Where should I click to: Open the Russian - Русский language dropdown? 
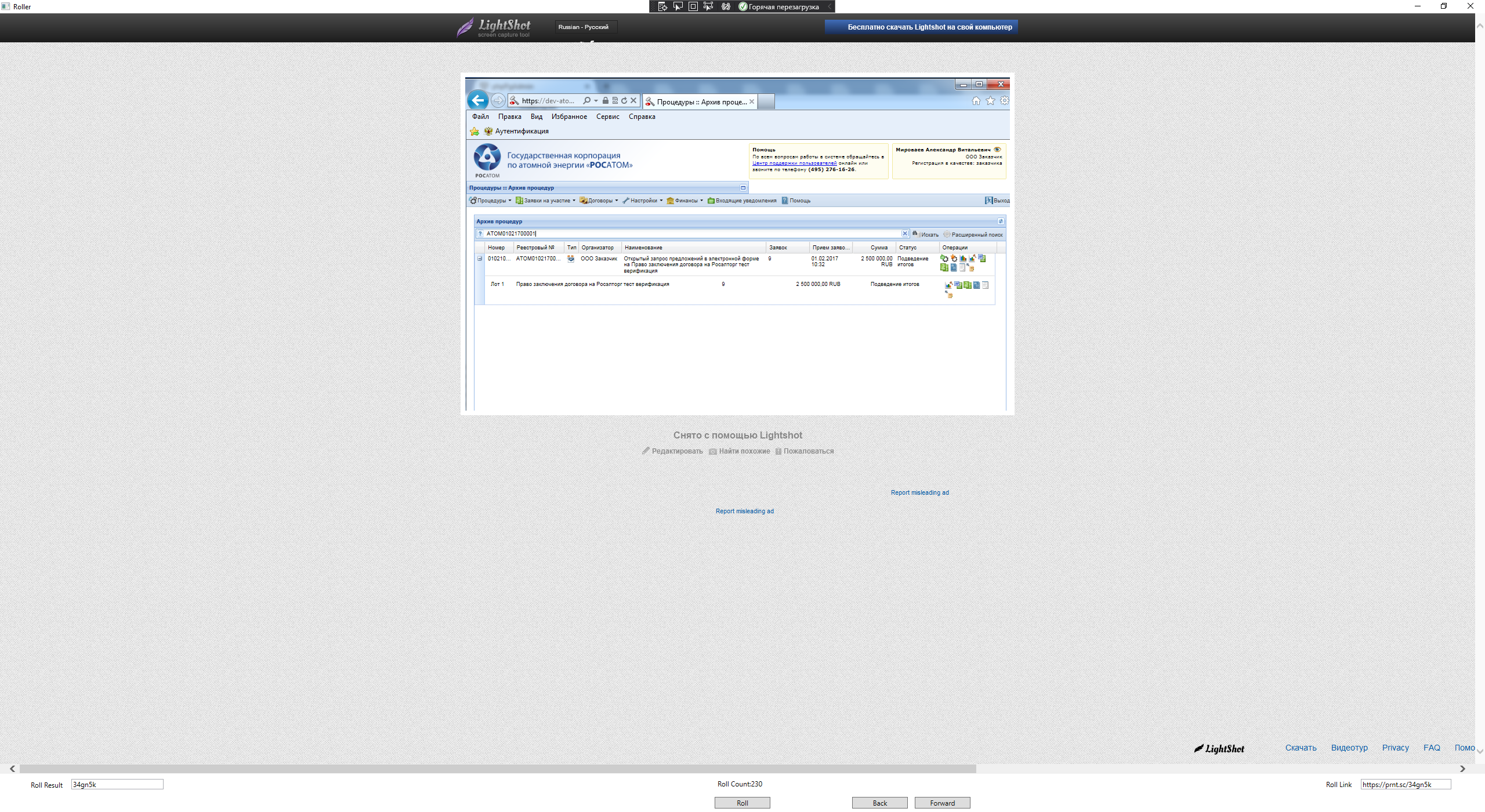pyautogui.click(x=585, y=27)
